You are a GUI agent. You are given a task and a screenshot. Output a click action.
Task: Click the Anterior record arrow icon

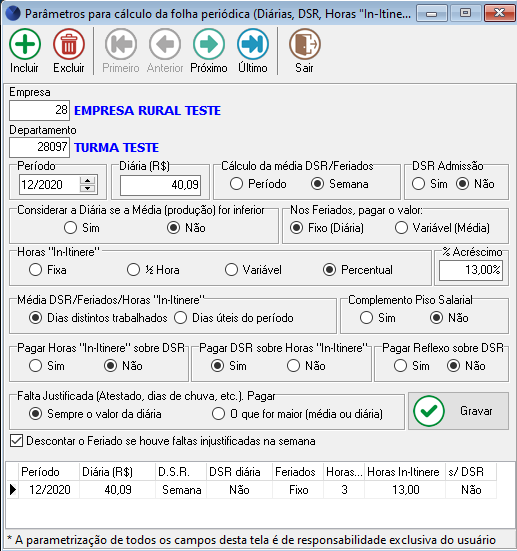pyautogui.click(x=165, y=45)
